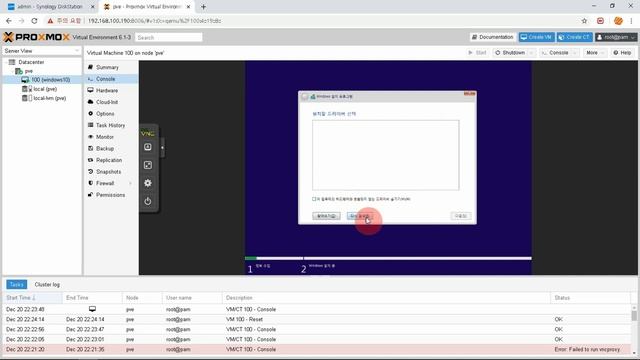Toggle VNC fullscreen mode icon
This screenshot has width=640, height=360.
(148, 165)
